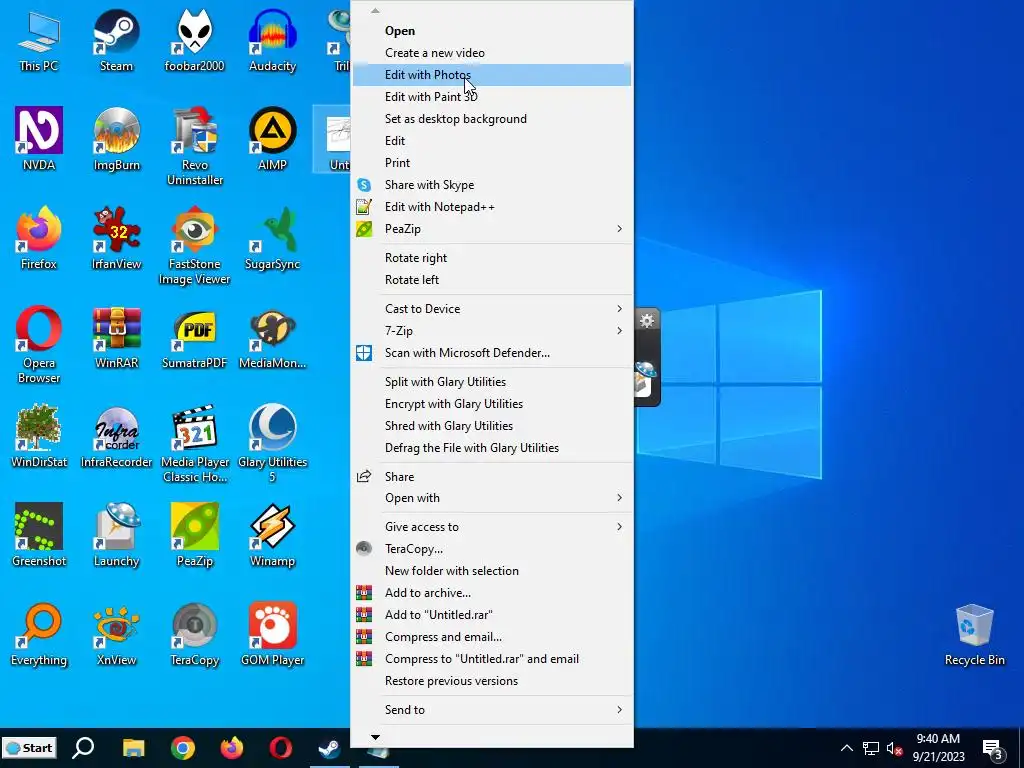The height and width of the screenshot is (768, 1024).
Task: Select the TeraCopy desktop icon
Action: coord(195,635)
